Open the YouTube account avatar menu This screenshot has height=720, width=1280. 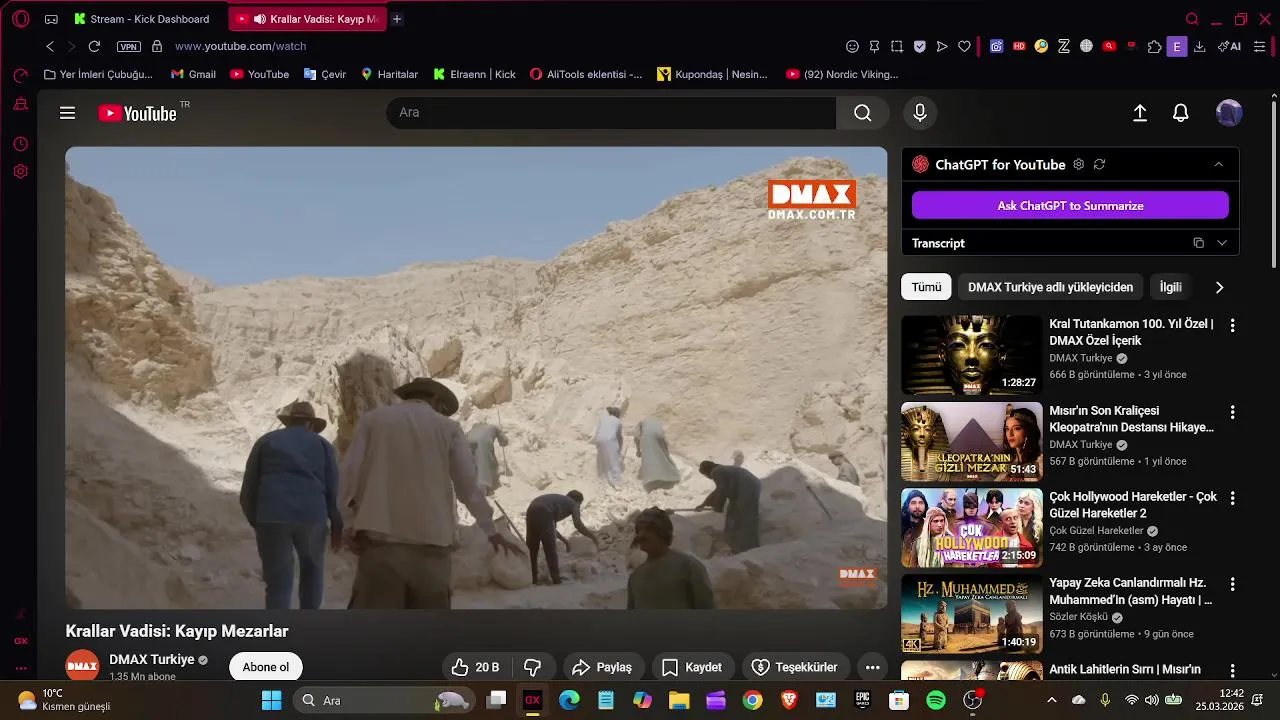(1229, 113)
